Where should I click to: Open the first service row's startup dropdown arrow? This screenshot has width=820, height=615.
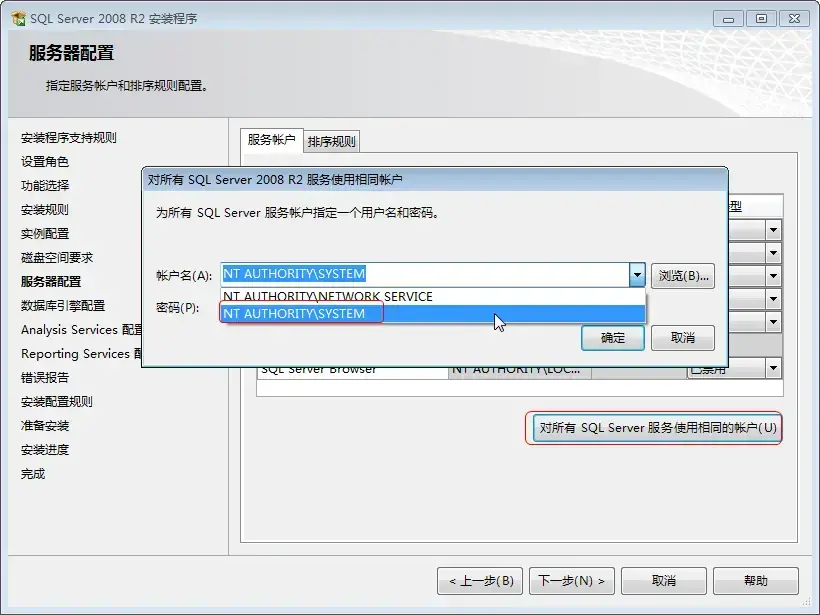tap(773, 230)
